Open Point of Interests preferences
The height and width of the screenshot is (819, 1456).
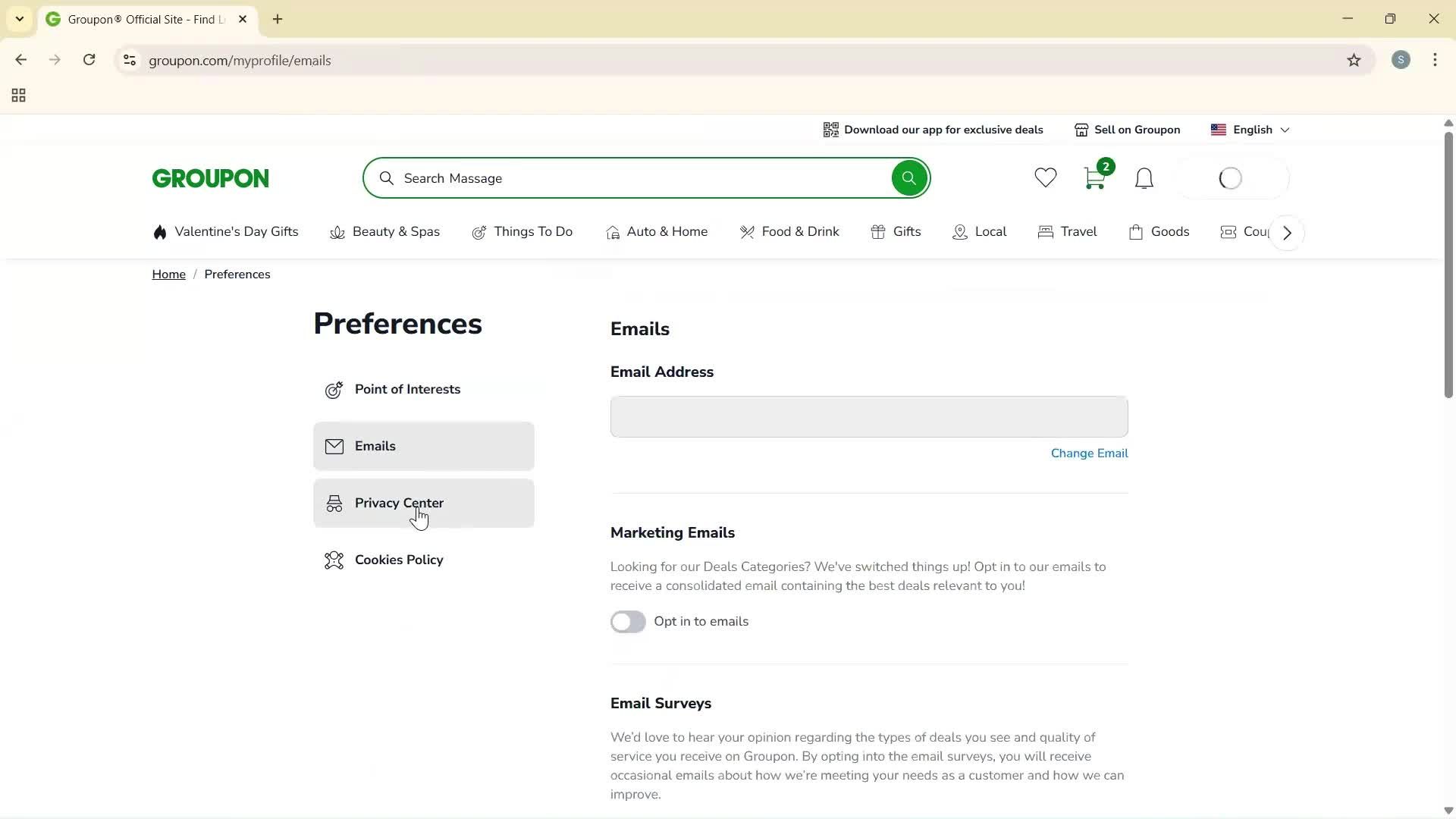click(x=407, y=389)
